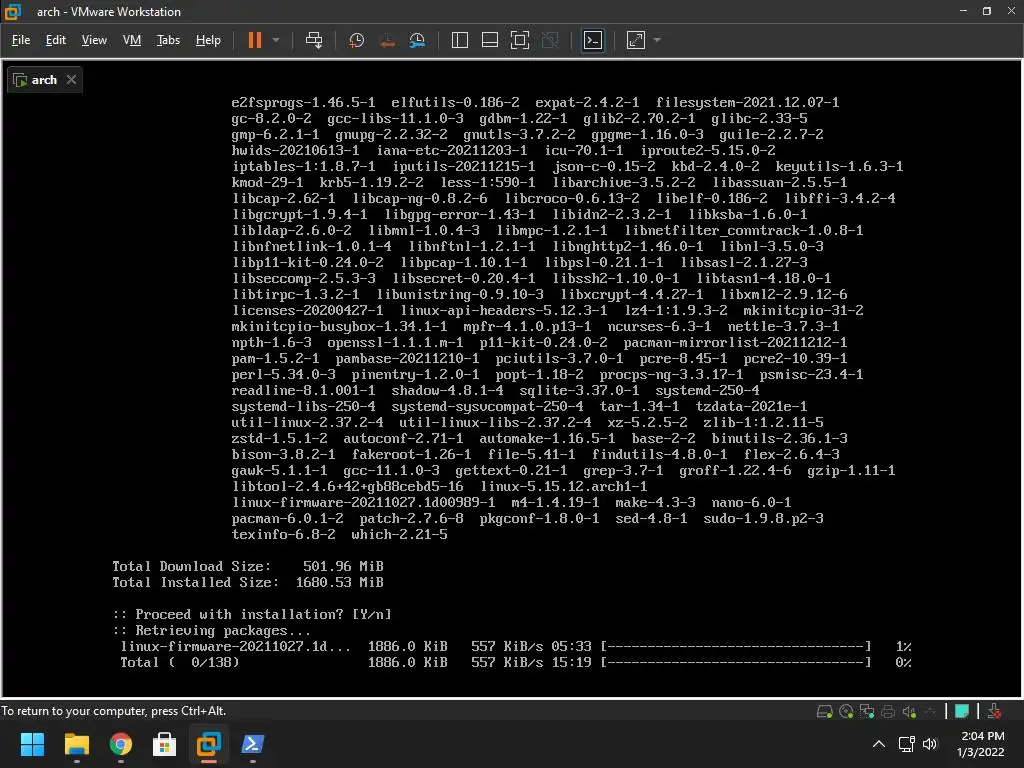This screenshot has width=1024, height=768.
Task: Click the 'linux-5.15.12.arch1-1' package name
Action: coord(564,487)
